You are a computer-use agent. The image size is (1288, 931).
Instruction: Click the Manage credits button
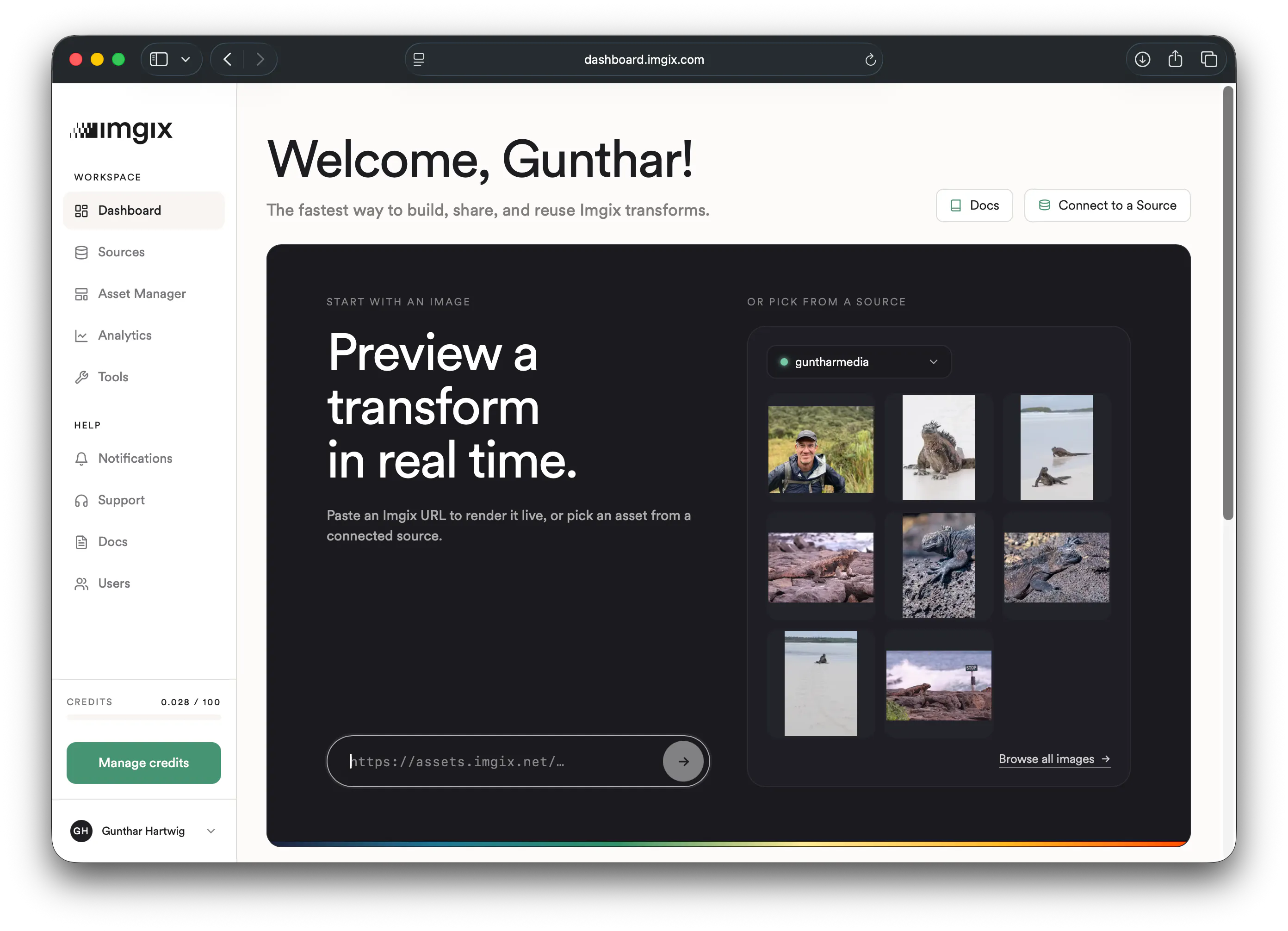(x=144, y=763)
